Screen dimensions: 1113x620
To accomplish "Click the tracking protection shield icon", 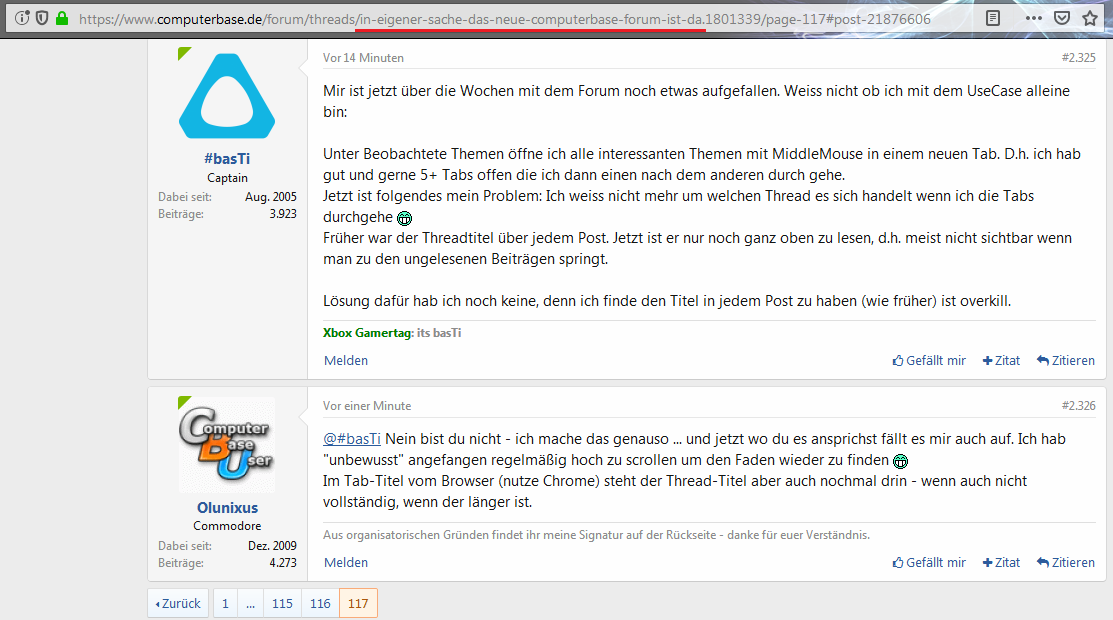I will pyautogui.click(x=42, y=18).
